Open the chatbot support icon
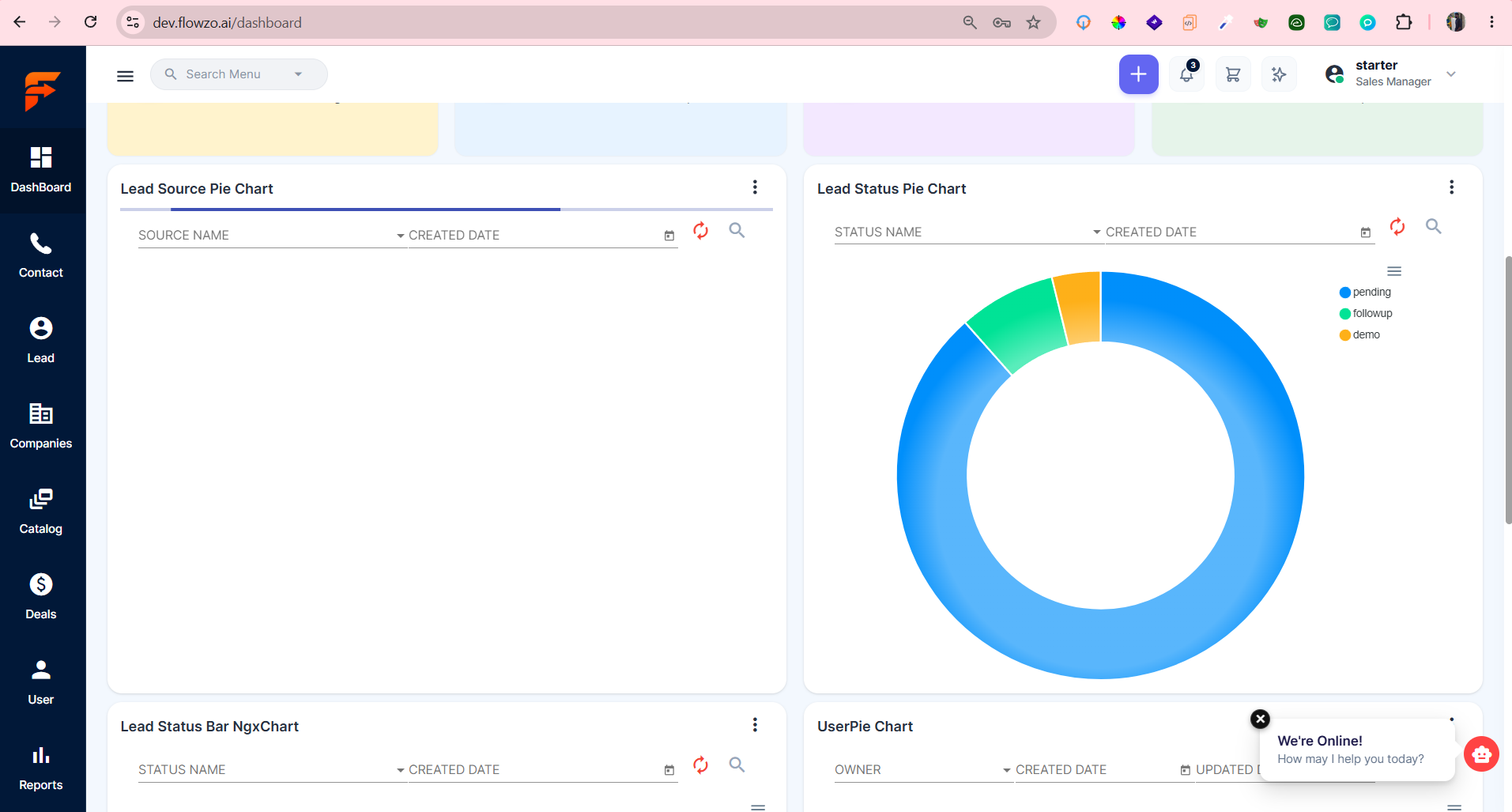 pyautogui.click(x=1481, y=753)
